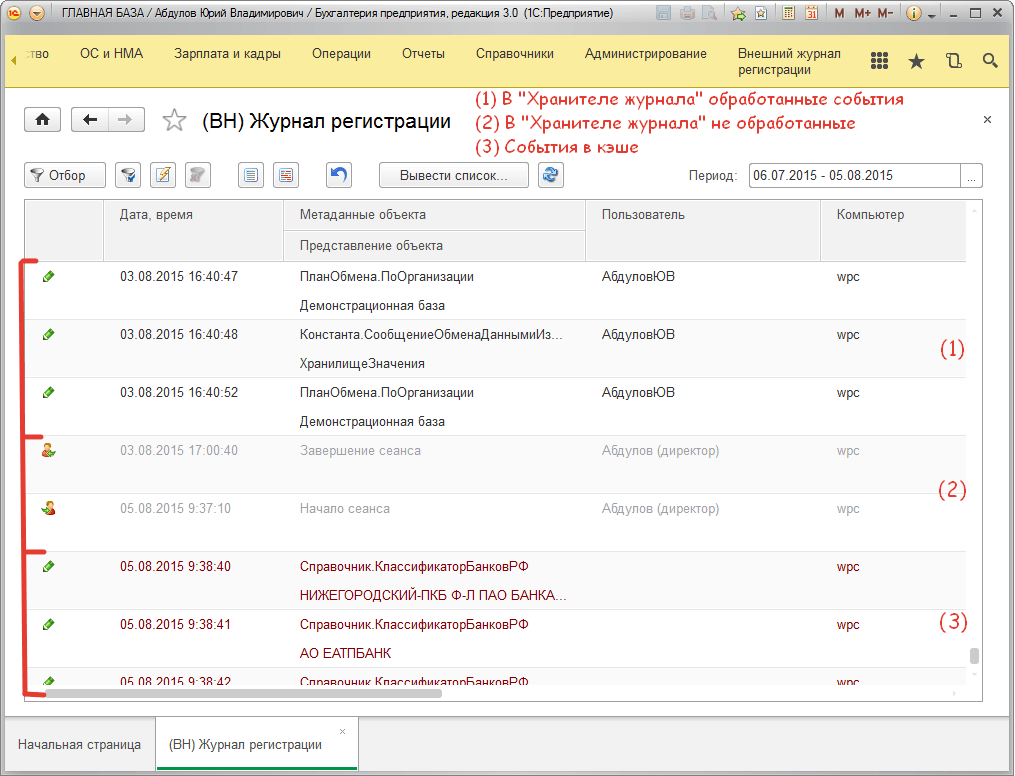Viewport: 1015px width, 776px height.
Task: Open the Отчеты section
Action: 423,54
